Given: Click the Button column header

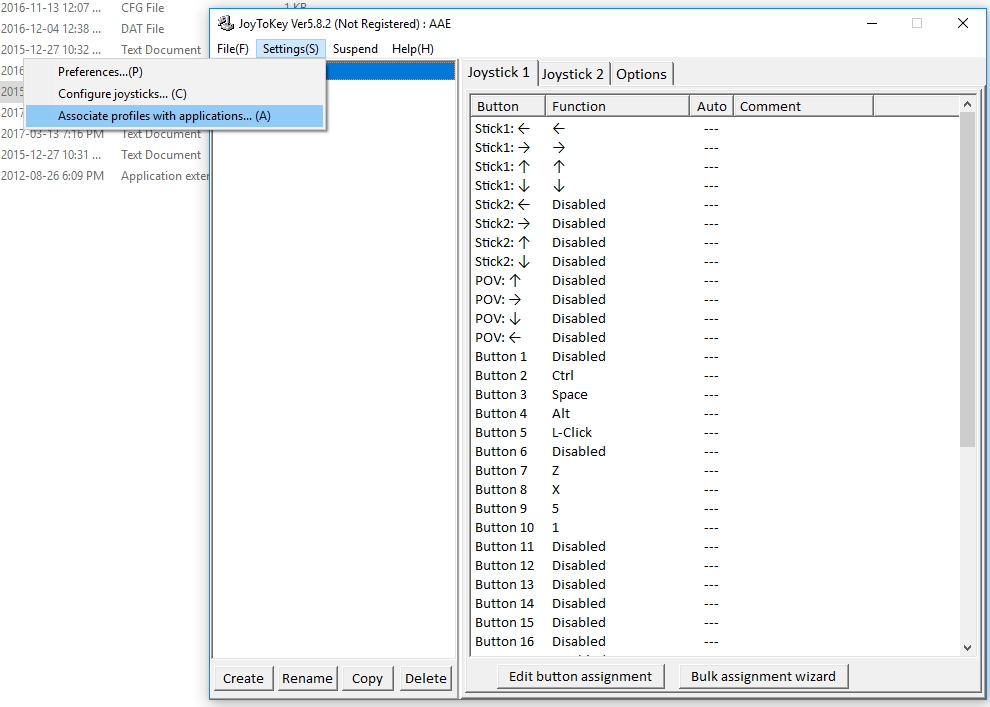Looking at the screenshot, I should 508,107.
